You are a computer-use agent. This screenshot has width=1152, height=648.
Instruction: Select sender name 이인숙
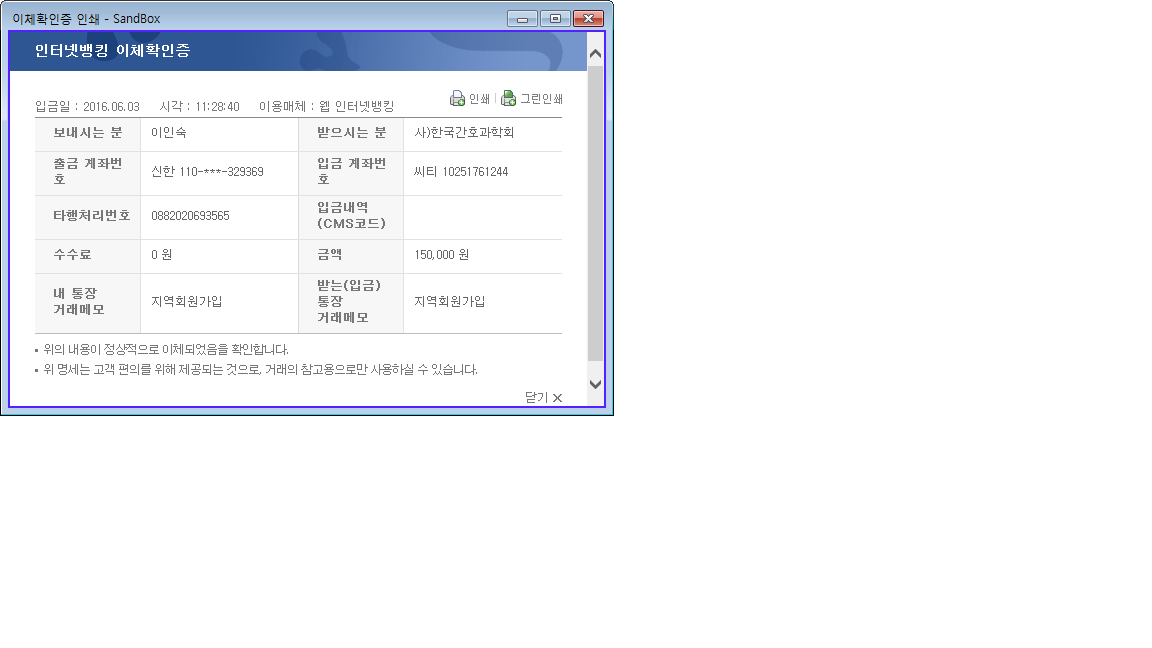[169, 132]
